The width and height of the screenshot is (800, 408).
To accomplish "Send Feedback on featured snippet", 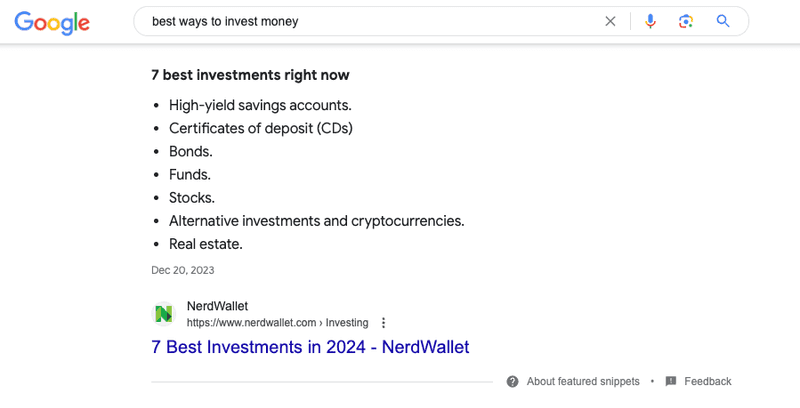I will tap(708, 381).
